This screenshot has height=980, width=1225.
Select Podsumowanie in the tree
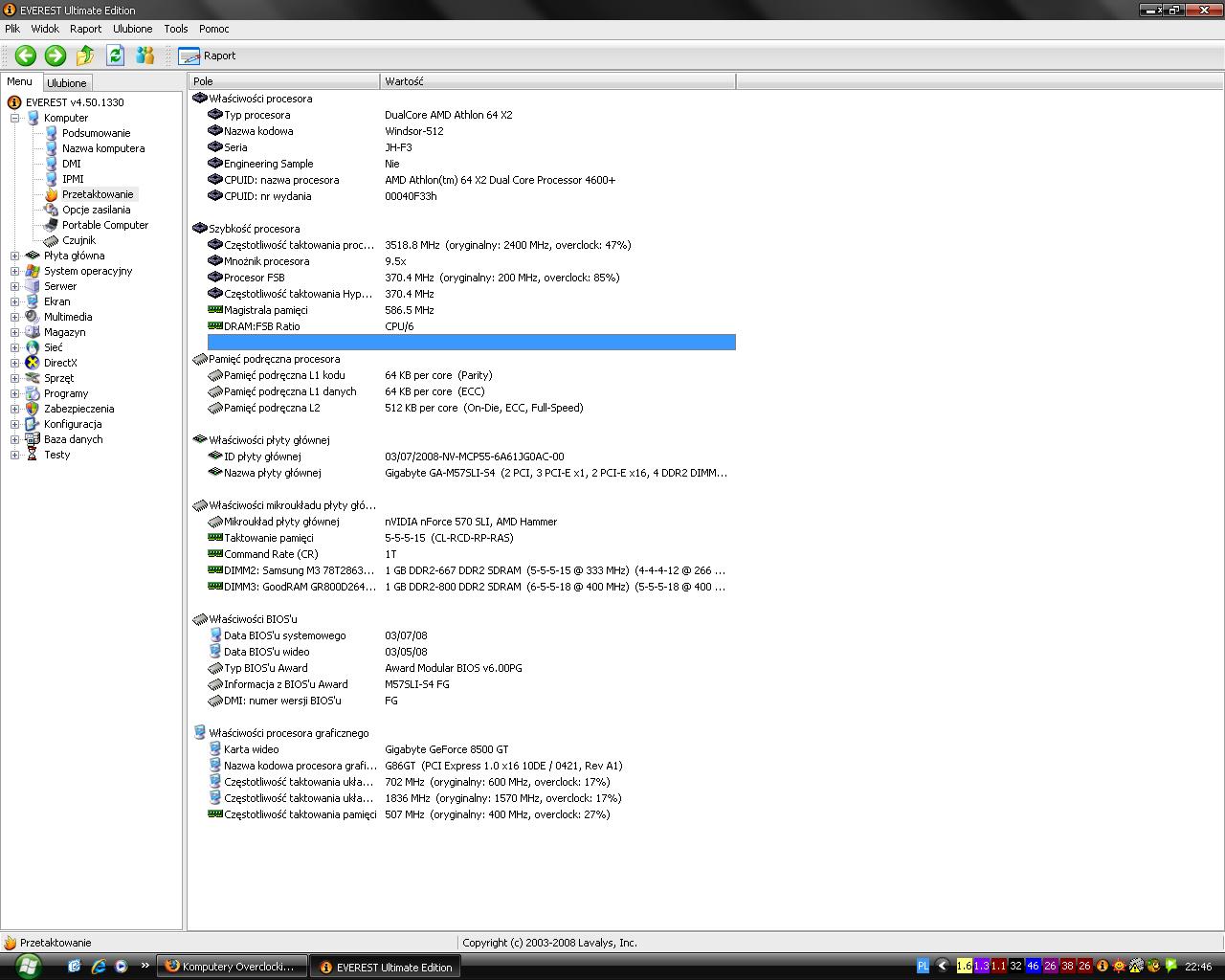click(96, 133)
